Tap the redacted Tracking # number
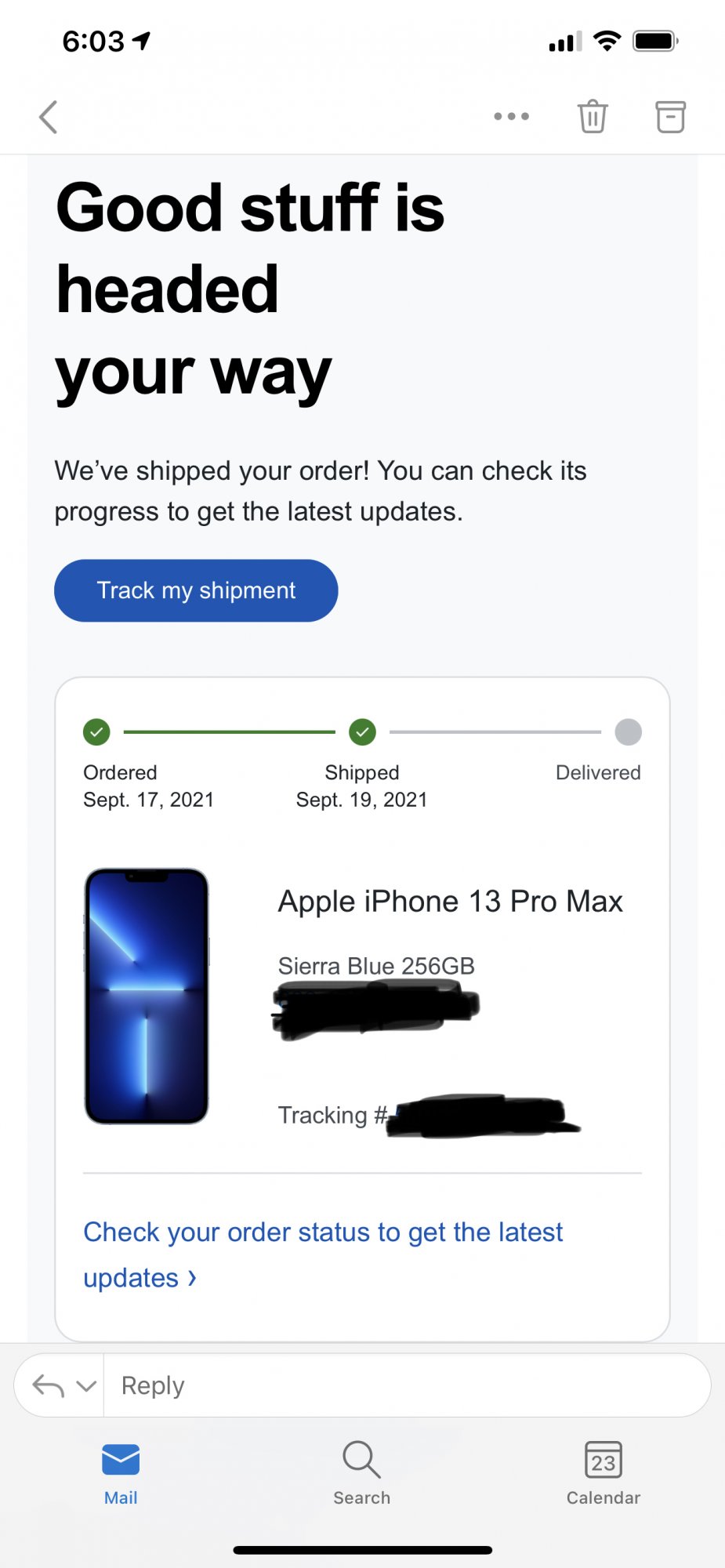Viewport: 725px width, 1568px height. [x=484, y=1116]
